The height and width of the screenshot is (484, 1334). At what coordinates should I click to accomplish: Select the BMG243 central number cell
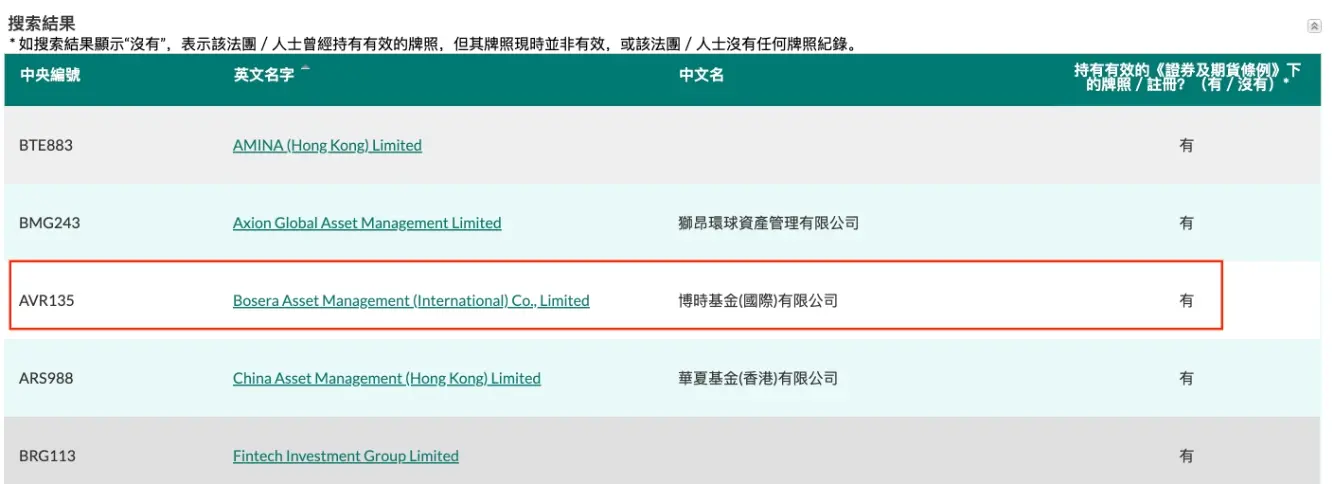[x=49, y=223]
